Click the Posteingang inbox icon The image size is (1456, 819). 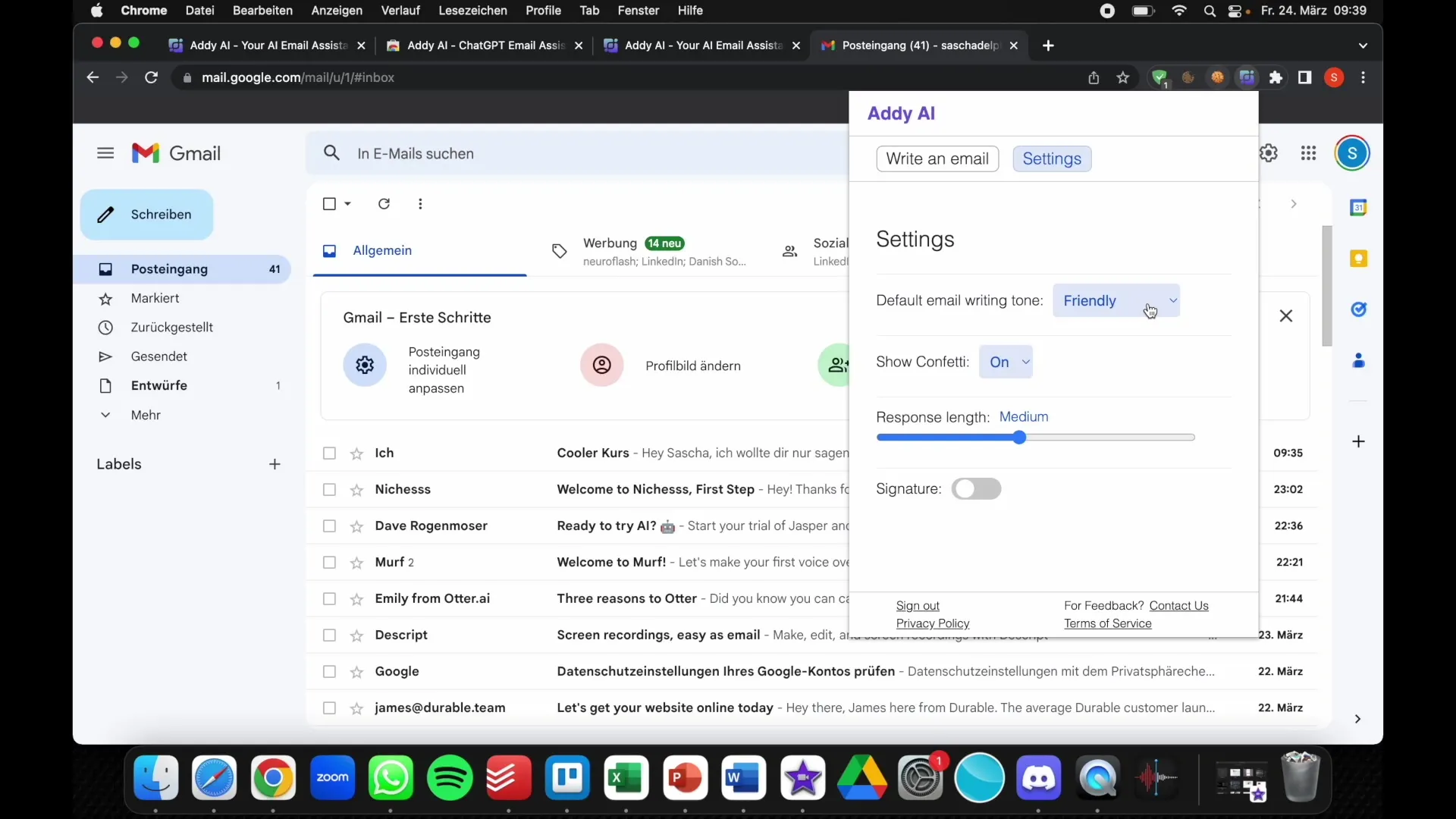106,268
